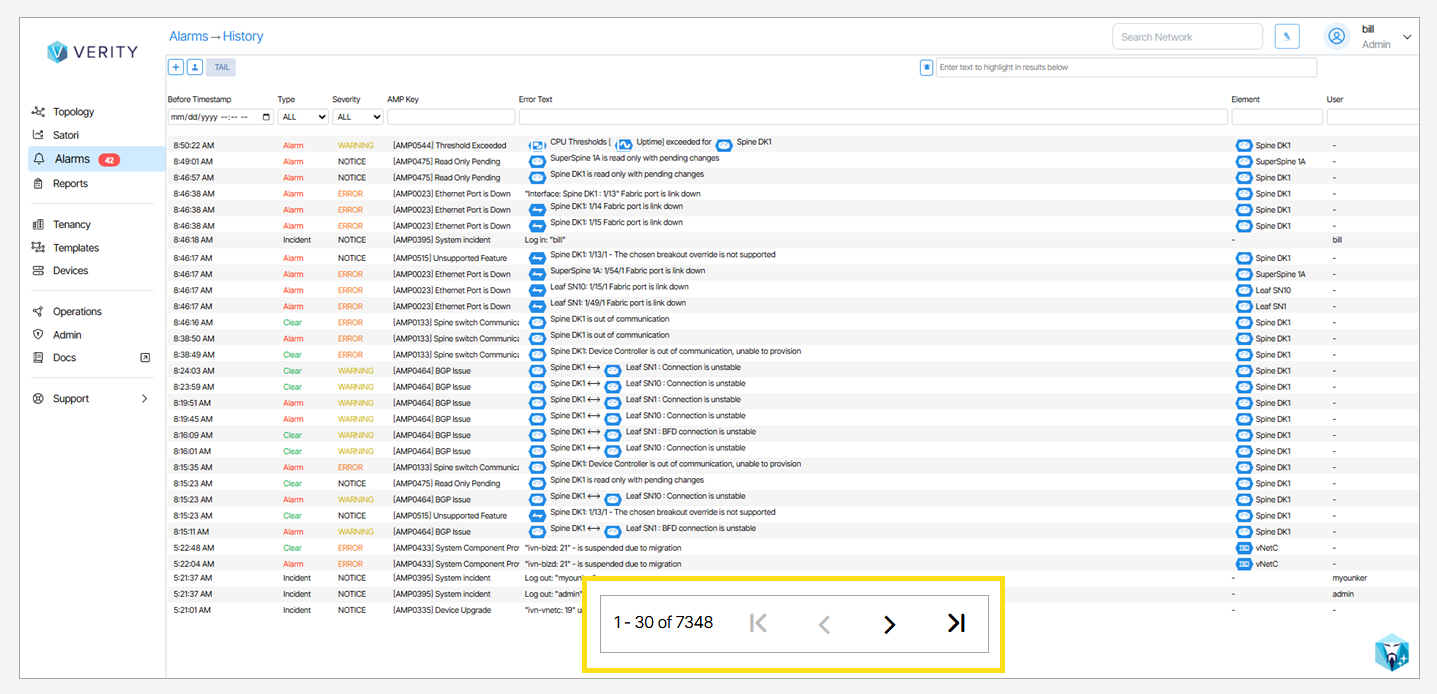Open the Docs external link
Screen dimensions: 1437x694
click(x=144, y=358)
